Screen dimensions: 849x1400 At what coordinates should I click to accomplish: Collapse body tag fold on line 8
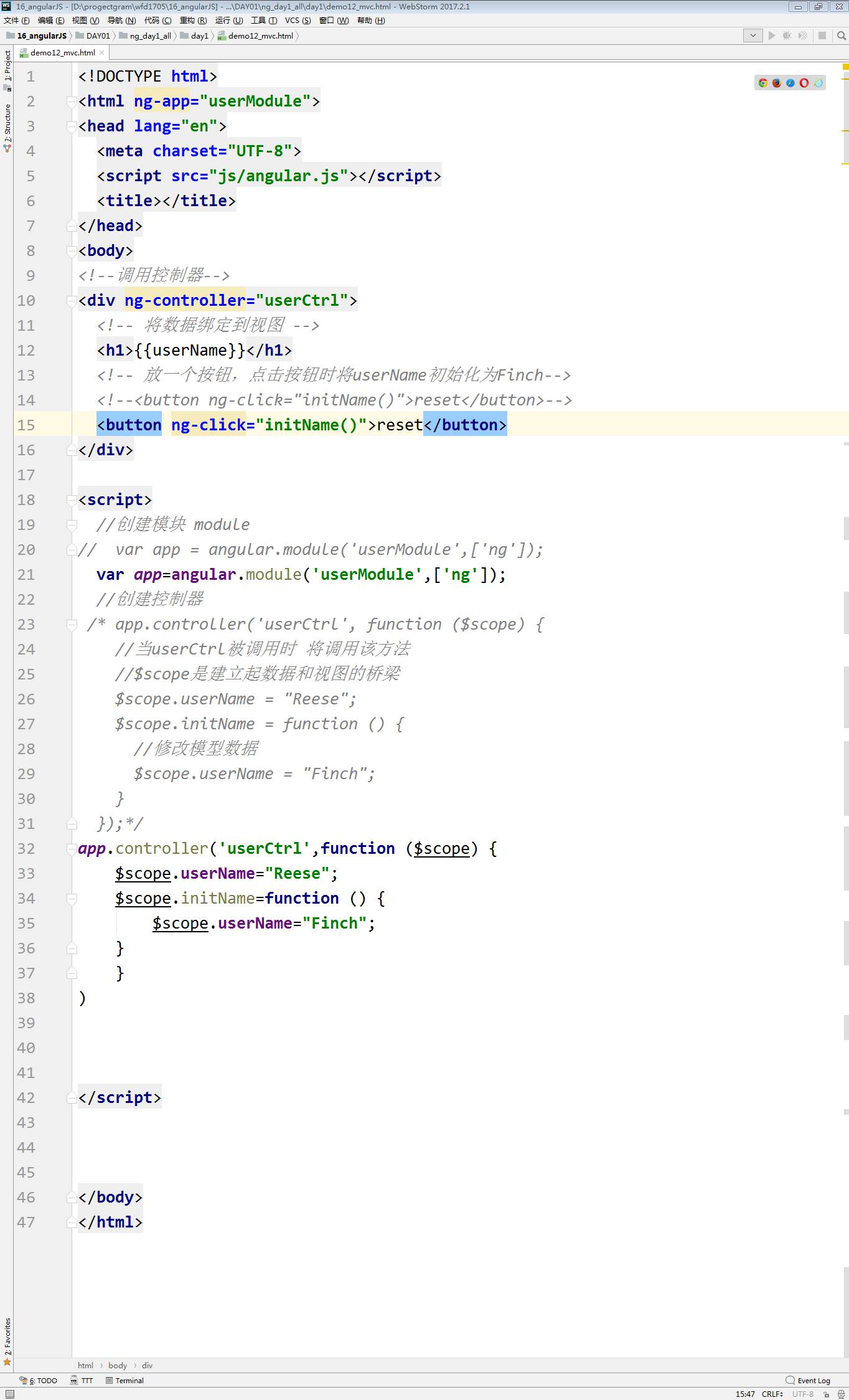(x=72, y=251)
